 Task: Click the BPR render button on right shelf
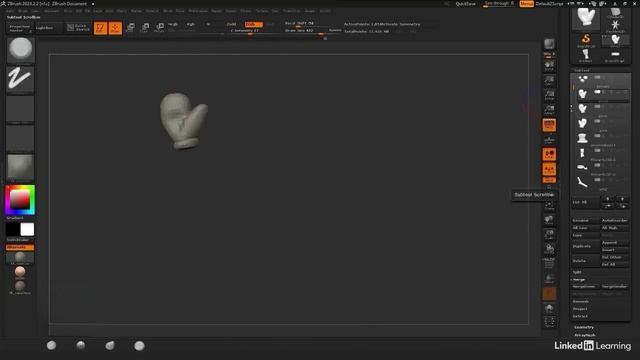pos(549,44)
